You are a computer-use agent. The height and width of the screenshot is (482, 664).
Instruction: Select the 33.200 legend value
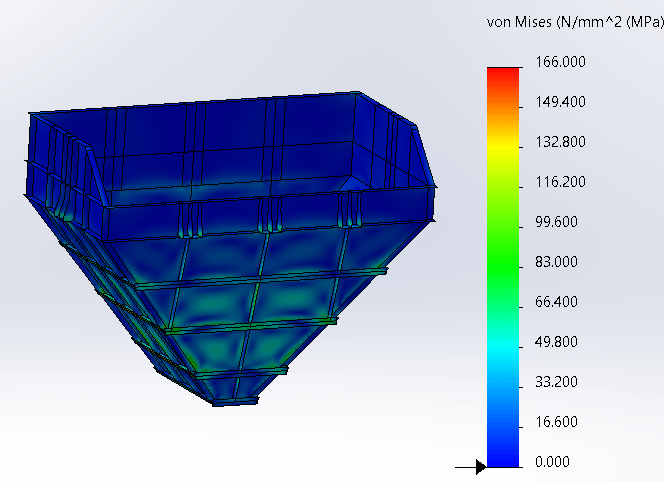point(556,382)
